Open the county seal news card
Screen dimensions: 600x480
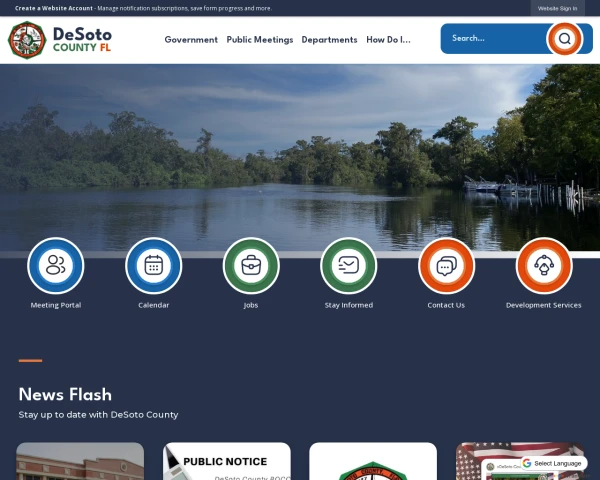click(373, 461)
